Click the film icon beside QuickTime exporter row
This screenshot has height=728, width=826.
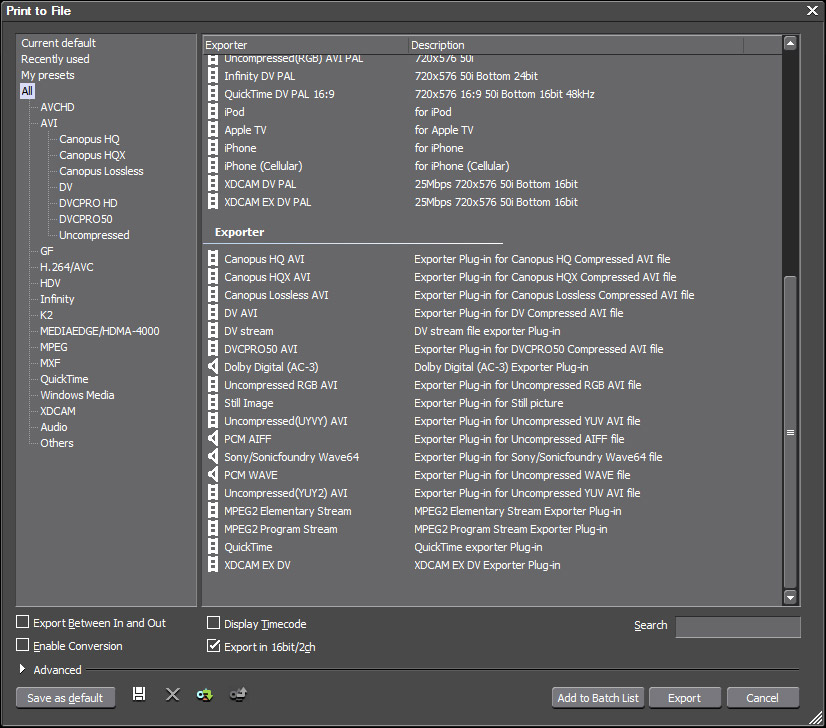pyautogui.click(x=213, y=547)
